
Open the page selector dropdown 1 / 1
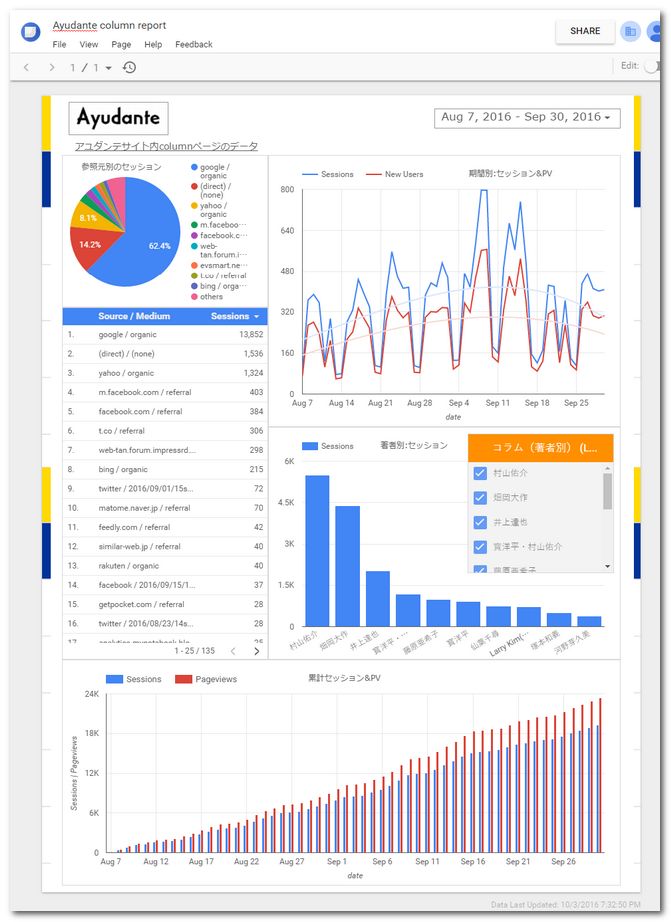point(91,68)
